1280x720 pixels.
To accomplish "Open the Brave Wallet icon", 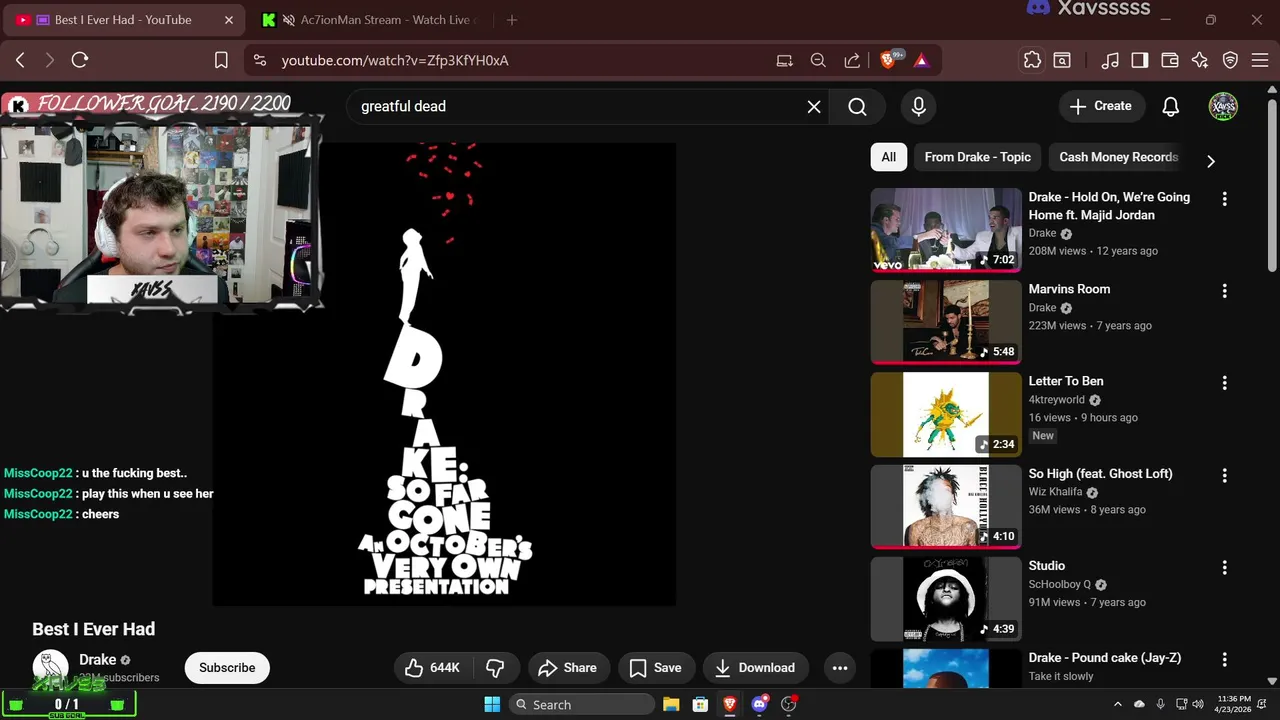I will click(x=1170, y=60).
